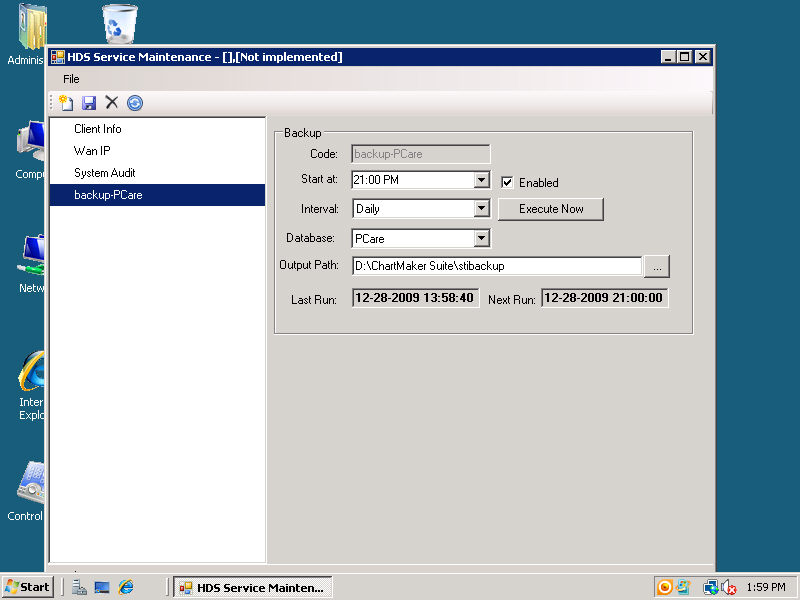This screenshot has width=800, height=600.
Task: Select System Audit in the list
Action: tap(105, 173)
